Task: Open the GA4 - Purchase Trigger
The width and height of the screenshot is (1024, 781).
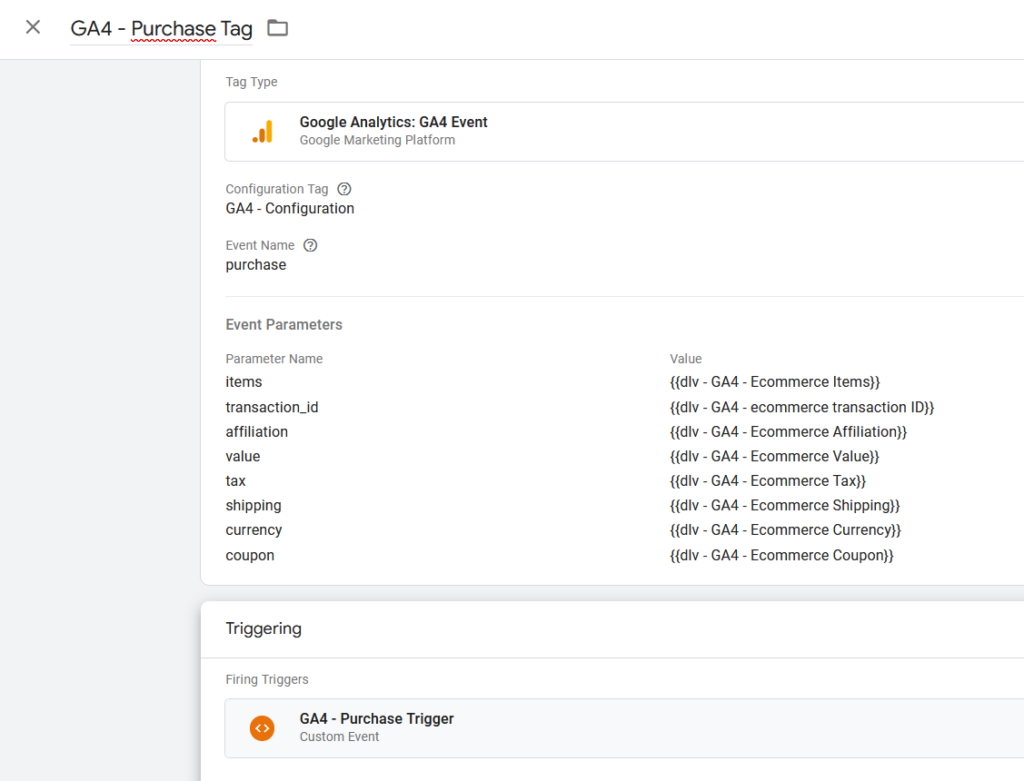Action: pos(376,719)
